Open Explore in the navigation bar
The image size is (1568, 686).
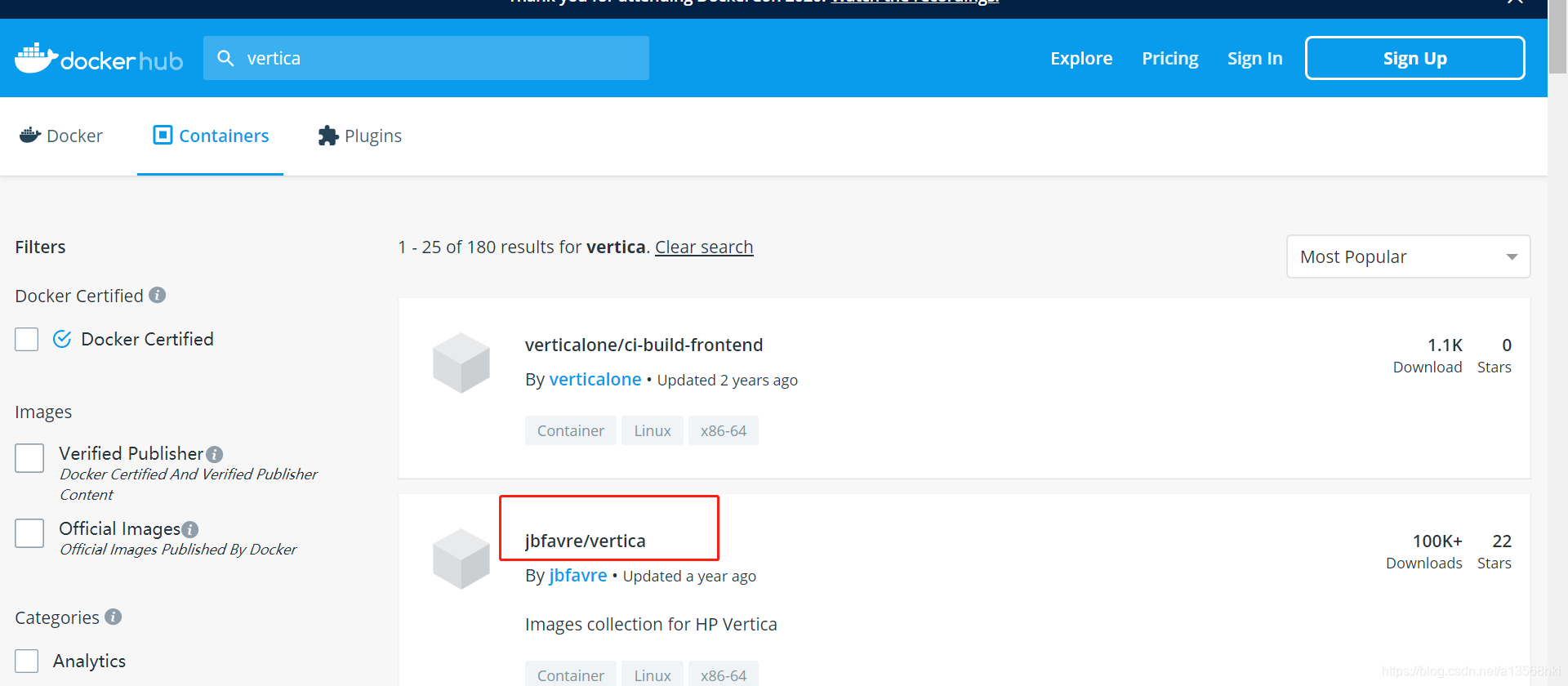pos(1081,59)
